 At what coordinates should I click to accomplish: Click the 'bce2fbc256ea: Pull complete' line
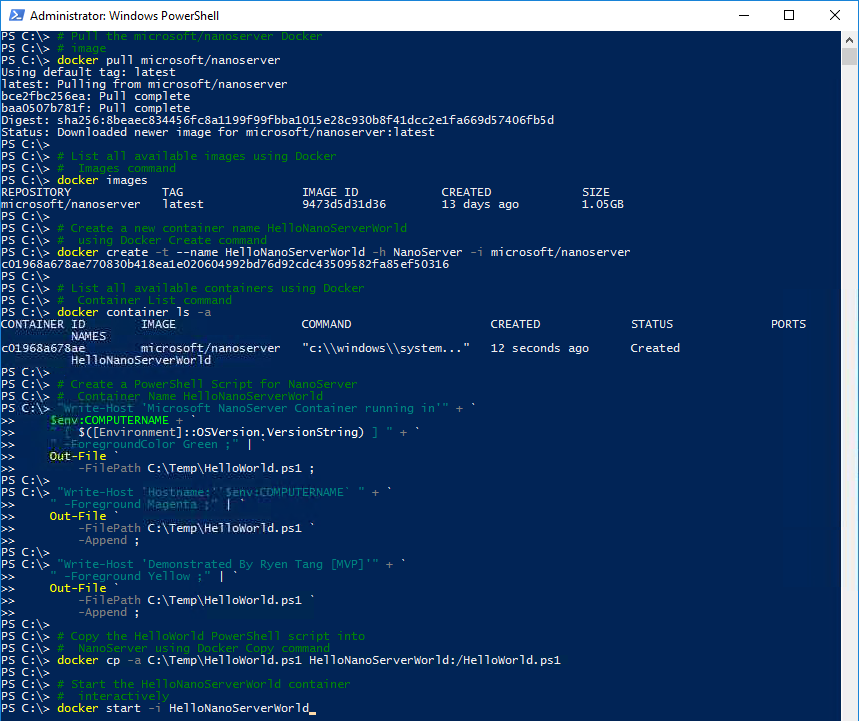point(95,96)
